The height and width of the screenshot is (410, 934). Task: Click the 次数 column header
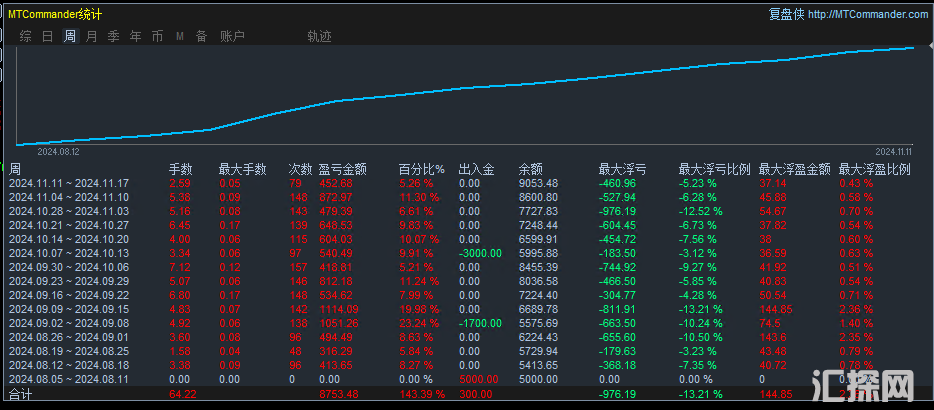tap(301, 169)
